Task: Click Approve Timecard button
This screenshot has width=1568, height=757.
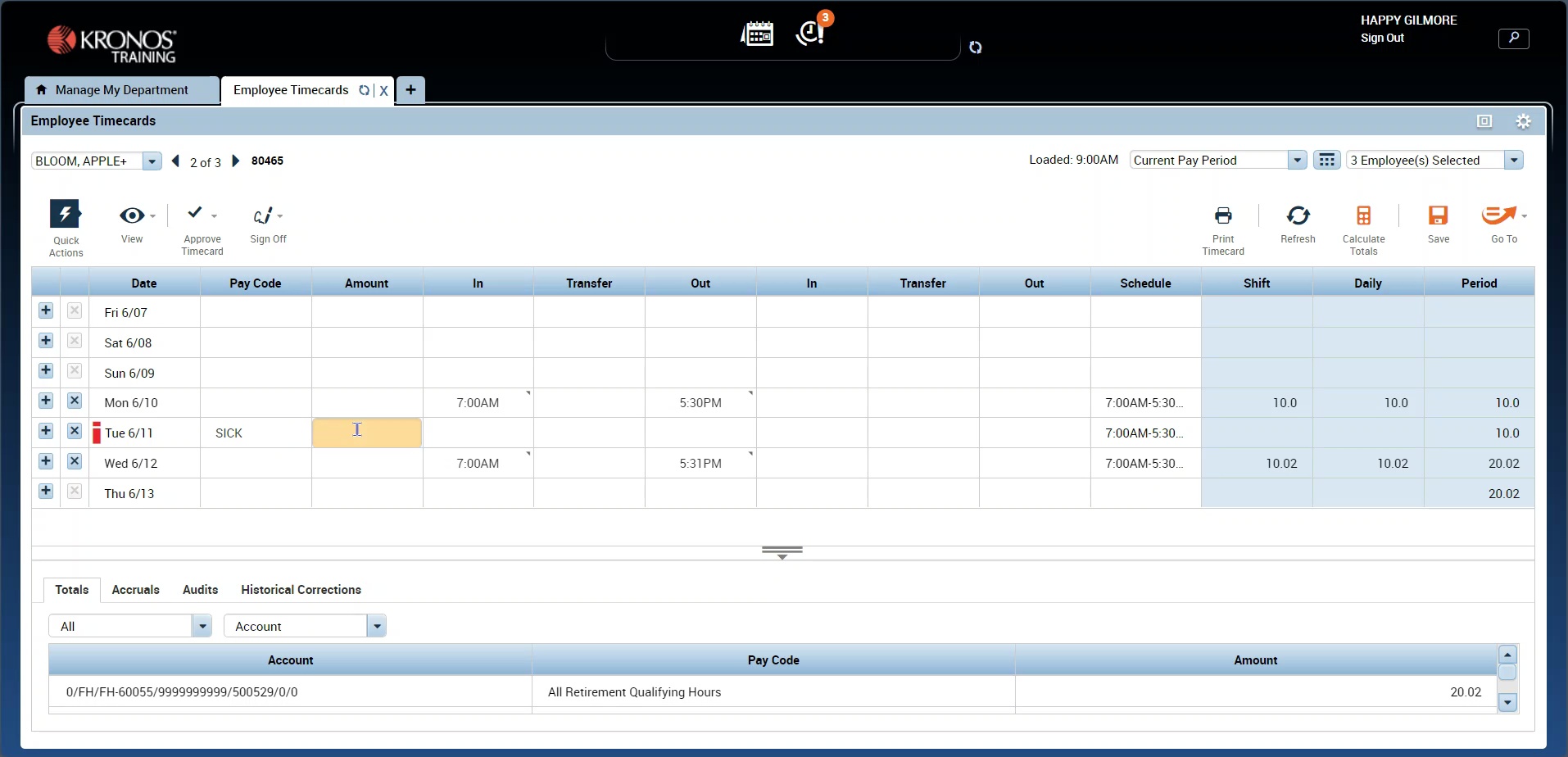Action: [x=195, y=215]
